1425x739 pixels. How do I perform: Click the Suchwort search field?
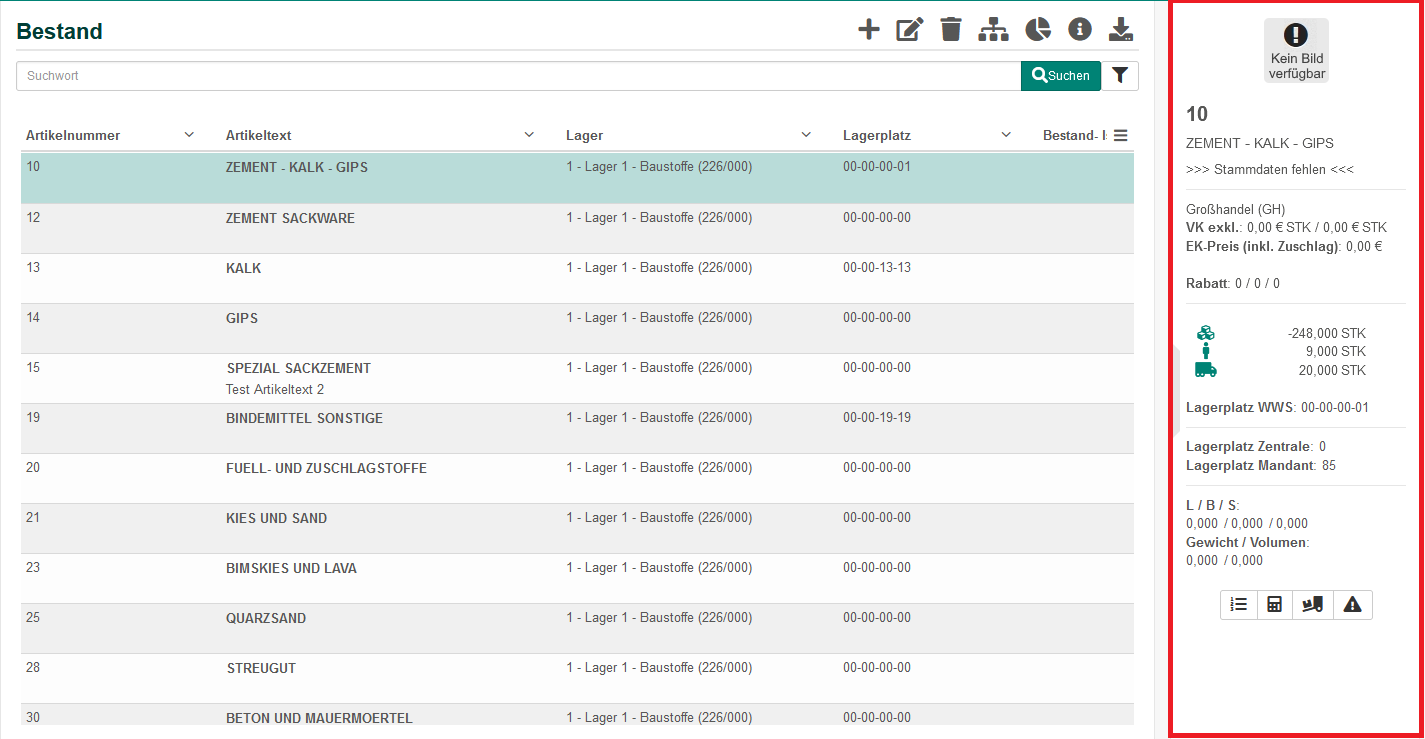[x=518, y=76]
